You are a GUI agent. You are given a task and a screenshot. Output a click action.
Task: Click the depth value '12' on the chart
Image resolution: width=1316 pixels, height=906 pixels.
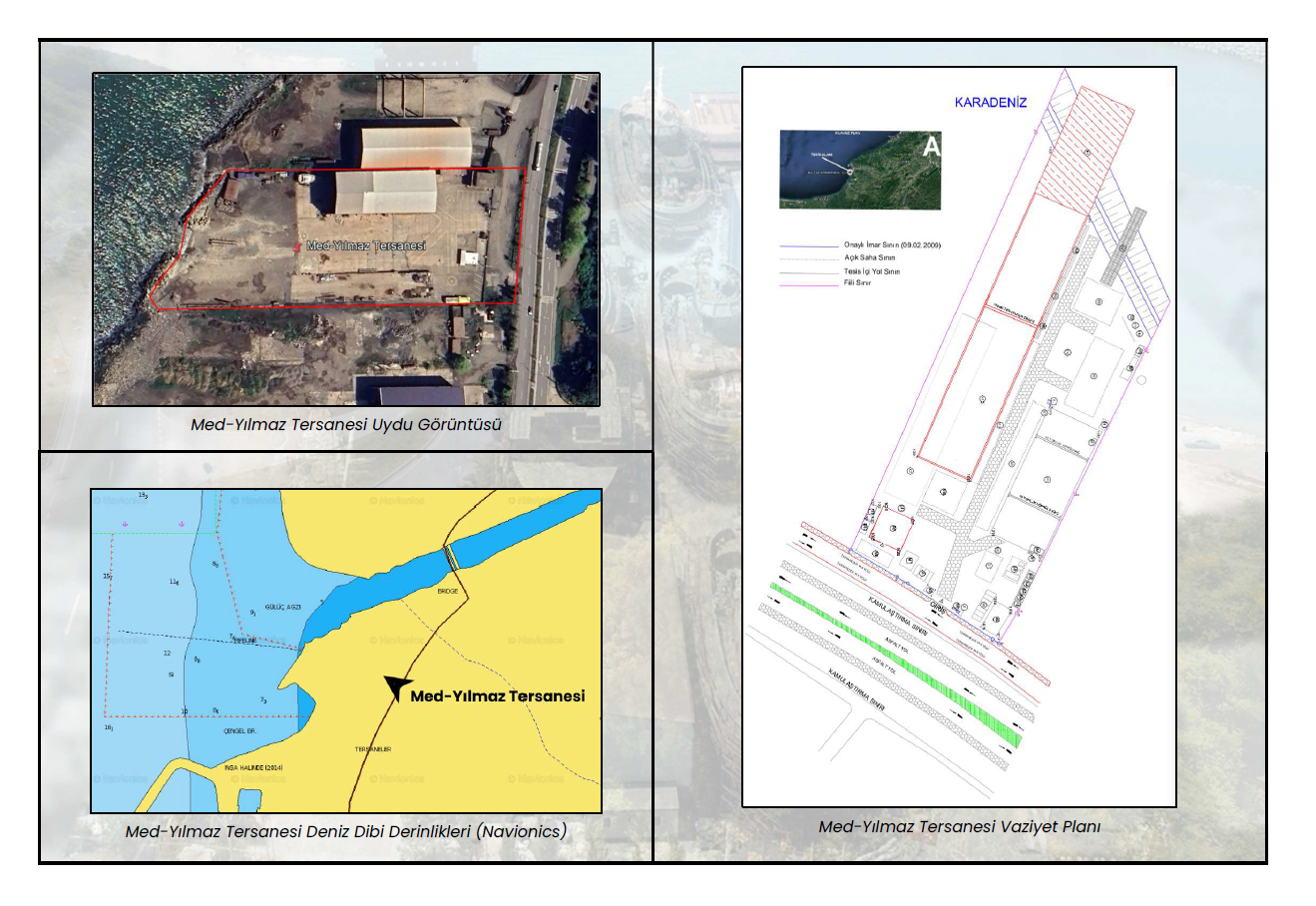click(x=167, y=654)
